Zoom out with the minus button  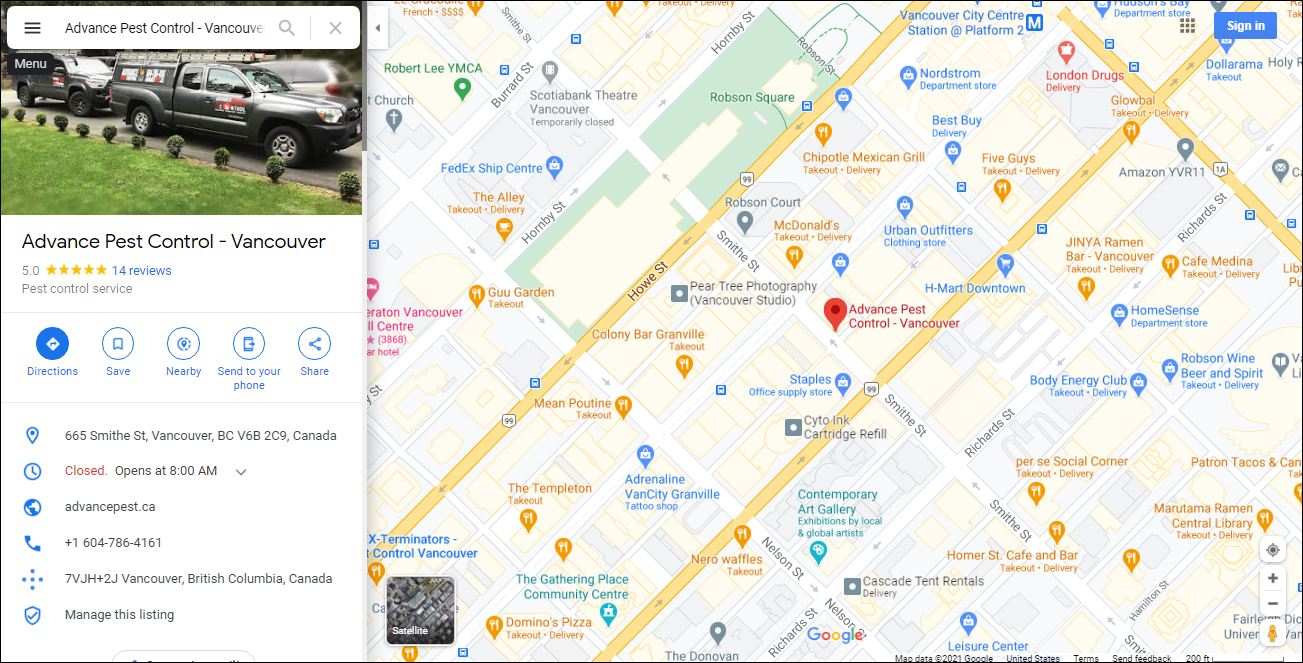pyautogui.click(x=1272, y=603)
